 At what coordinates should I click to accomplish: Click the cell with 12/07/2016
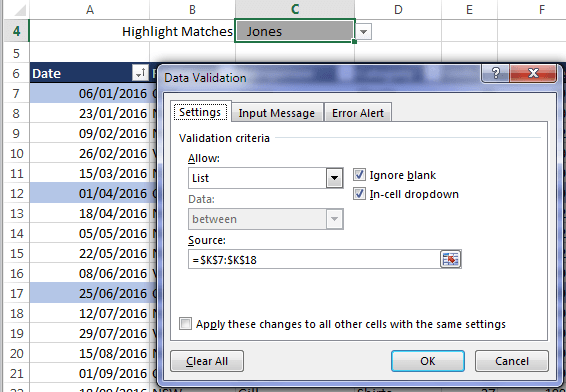pyautogui.click(x=90, y=313)
